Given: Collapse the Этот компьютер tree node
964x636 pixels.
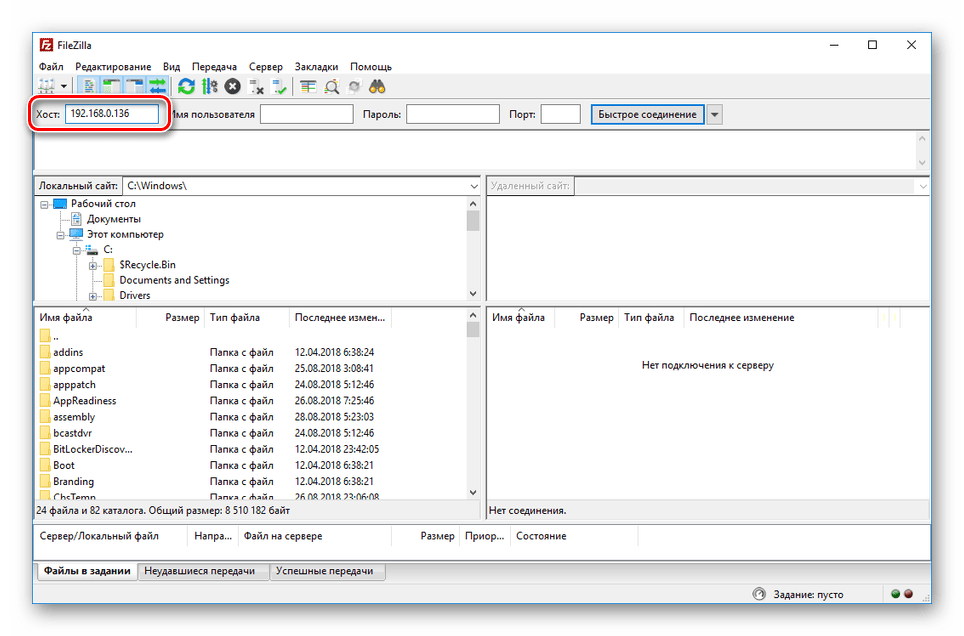Looking at the screenshot, I should pyautogui.click(x=60, y=235).
